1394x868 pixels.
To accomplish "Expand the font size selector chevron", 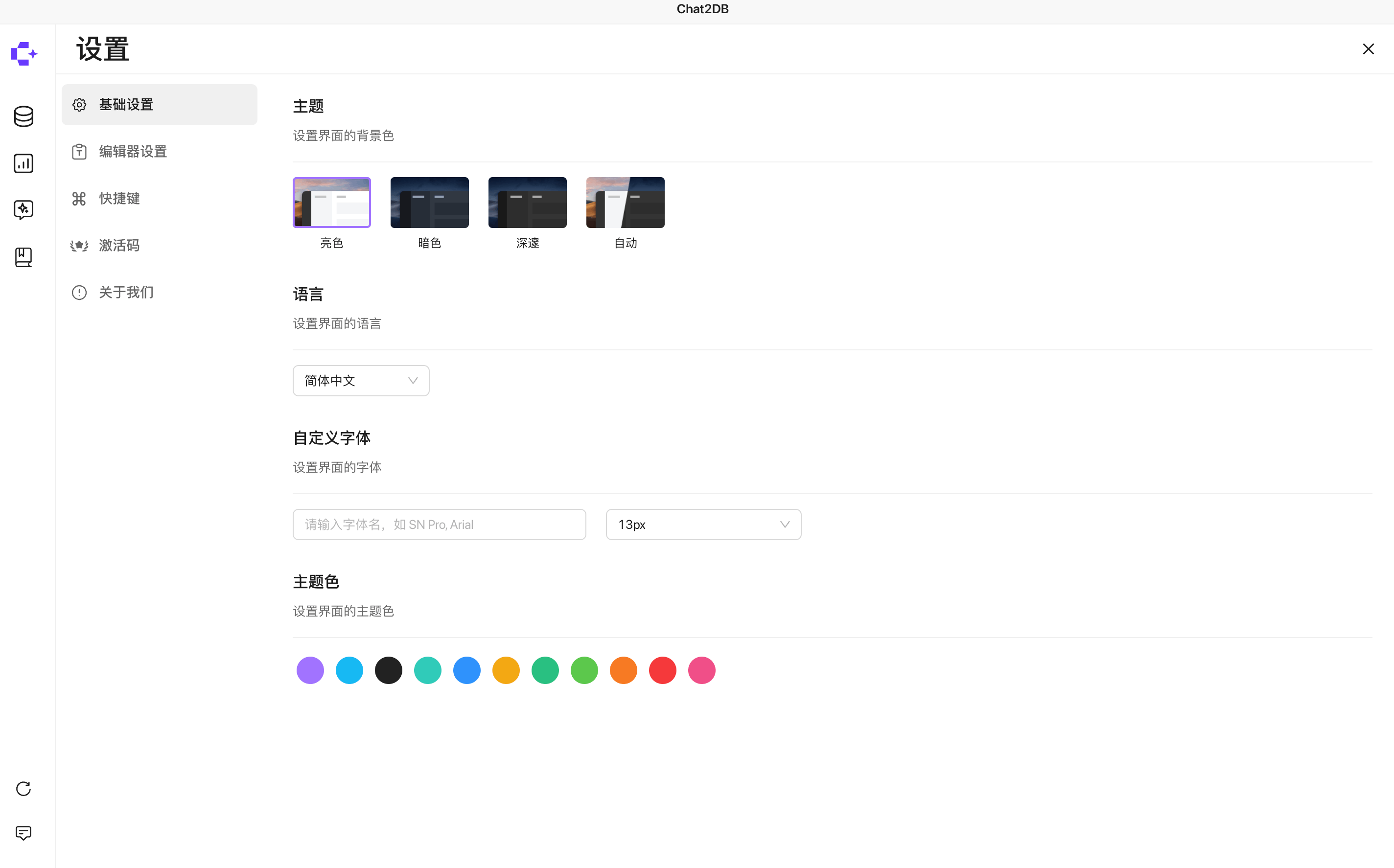I will point(785,524).
